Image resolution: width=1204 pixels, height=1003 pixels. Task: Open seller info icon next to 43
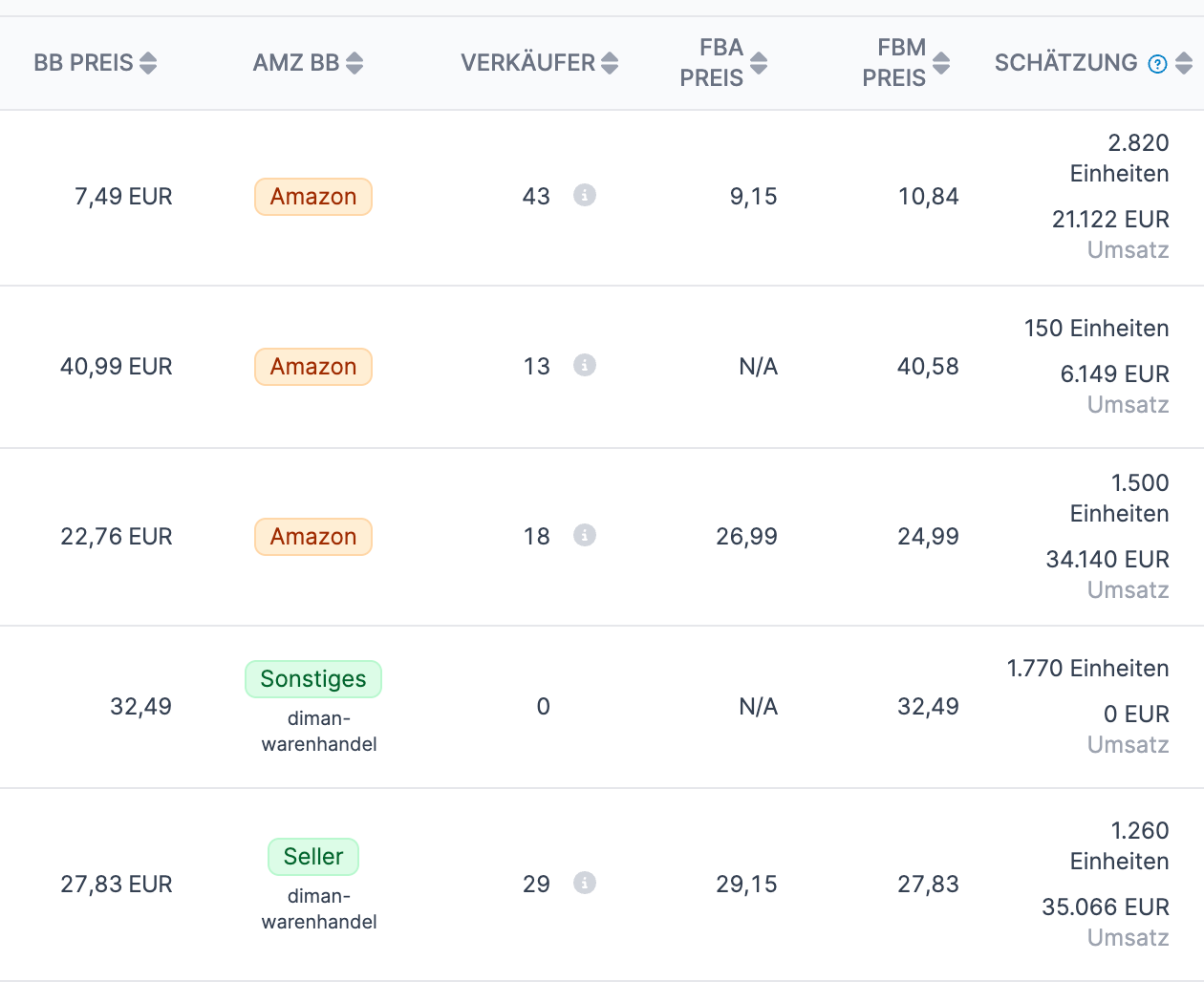click(584, 195)
